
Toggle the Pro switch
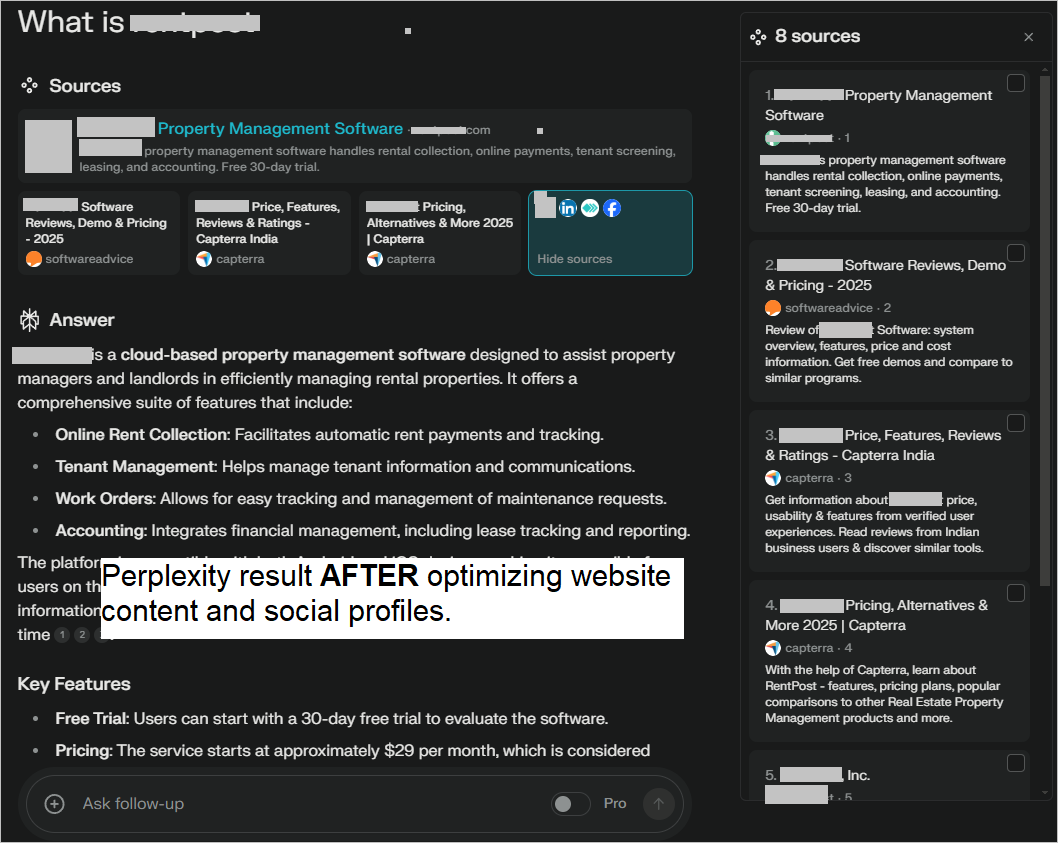[570, 804]
